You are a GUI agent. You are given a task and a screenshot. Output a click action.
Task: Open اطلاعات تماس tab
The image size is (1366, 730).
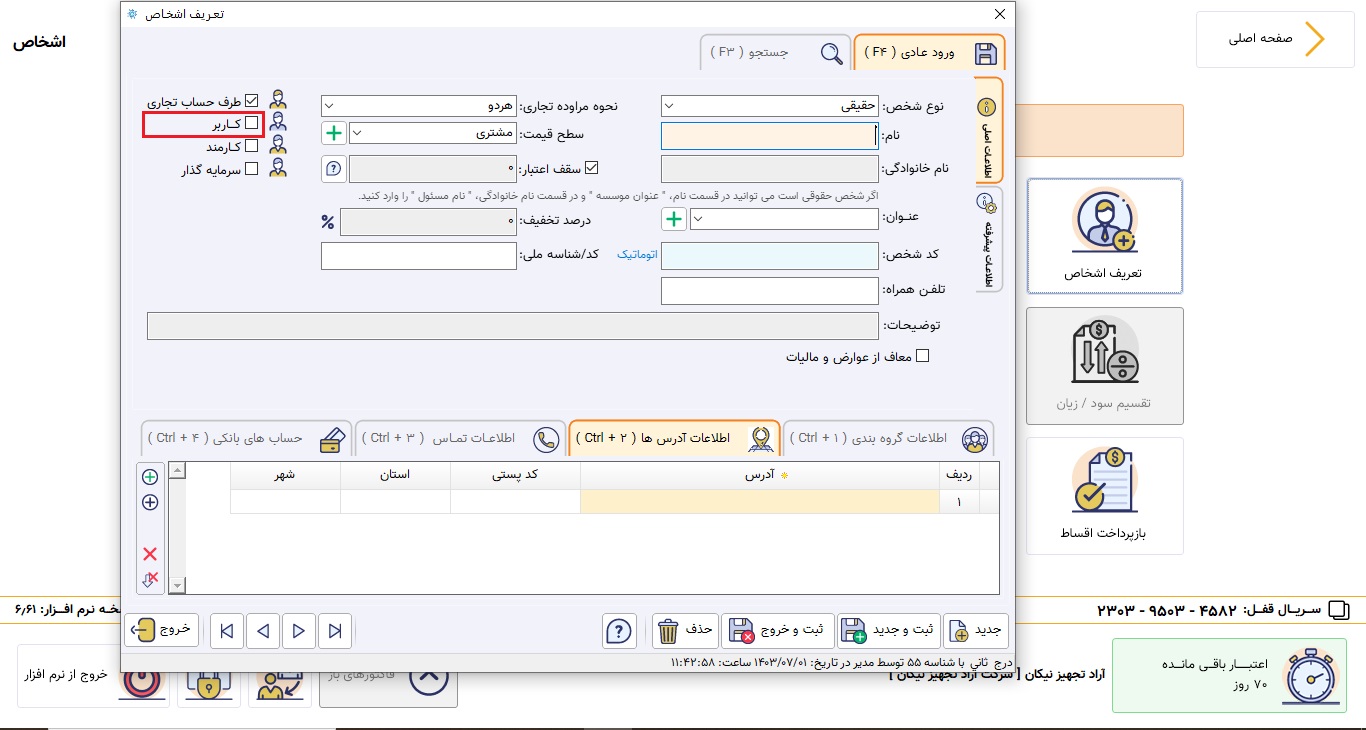tap(460, 438)
